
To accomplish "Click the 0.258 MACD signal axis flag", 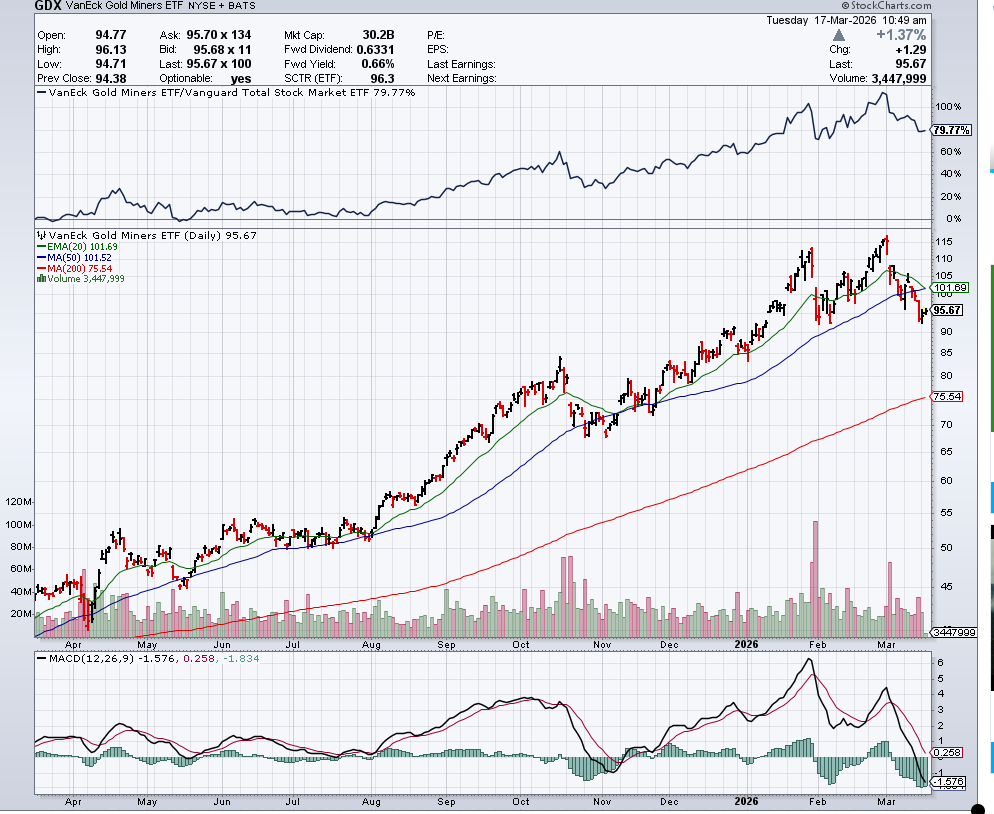I will (x=946, y=753).
